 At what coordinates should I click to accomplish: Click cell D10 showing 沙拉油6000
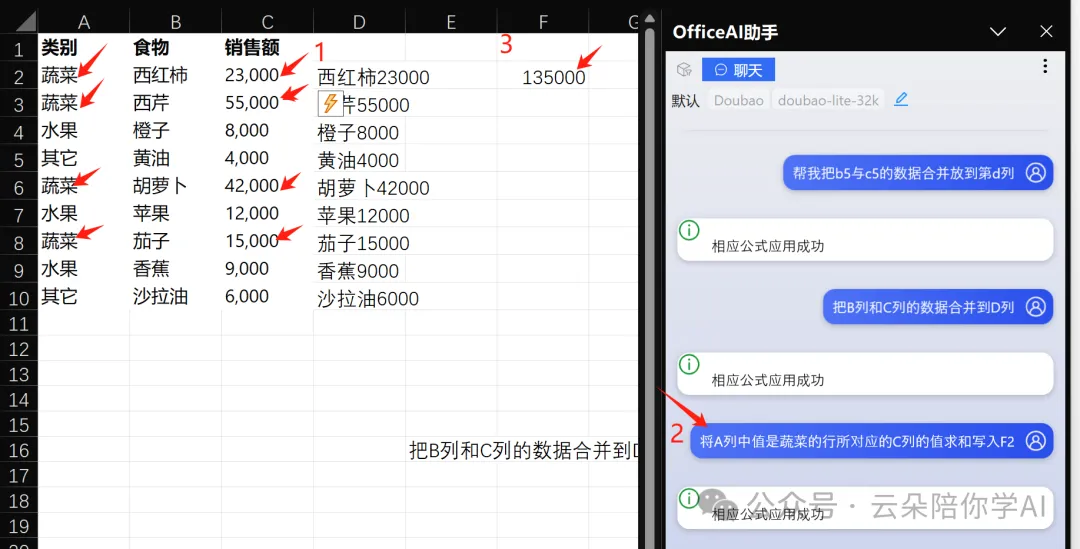(359, 298)
